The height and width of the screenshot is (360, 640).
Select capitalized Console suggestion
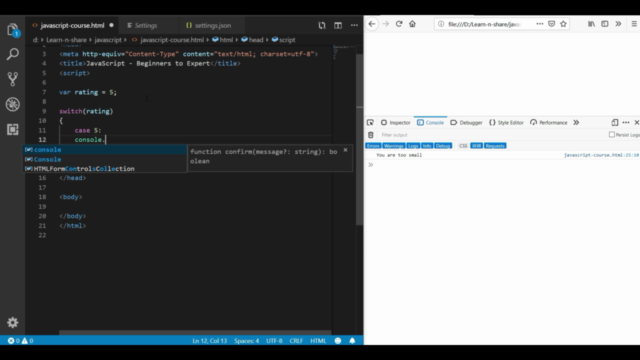[x=104, y=159]
